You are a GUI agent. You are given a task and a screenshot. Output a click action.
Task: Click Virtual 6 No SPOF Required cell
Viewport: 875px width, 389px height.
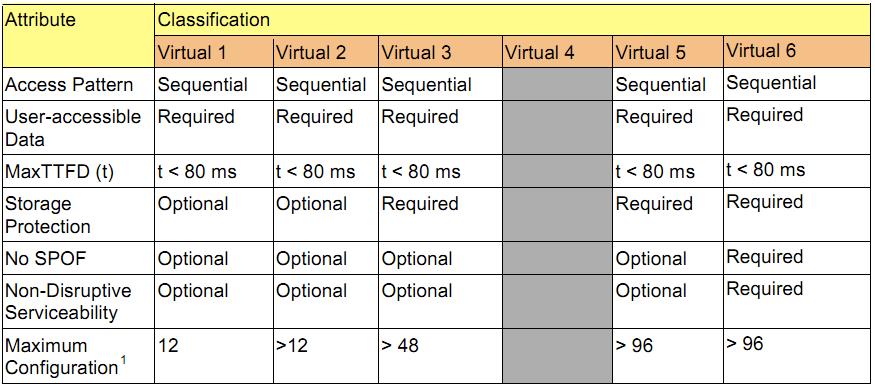[x=798, y=258]
